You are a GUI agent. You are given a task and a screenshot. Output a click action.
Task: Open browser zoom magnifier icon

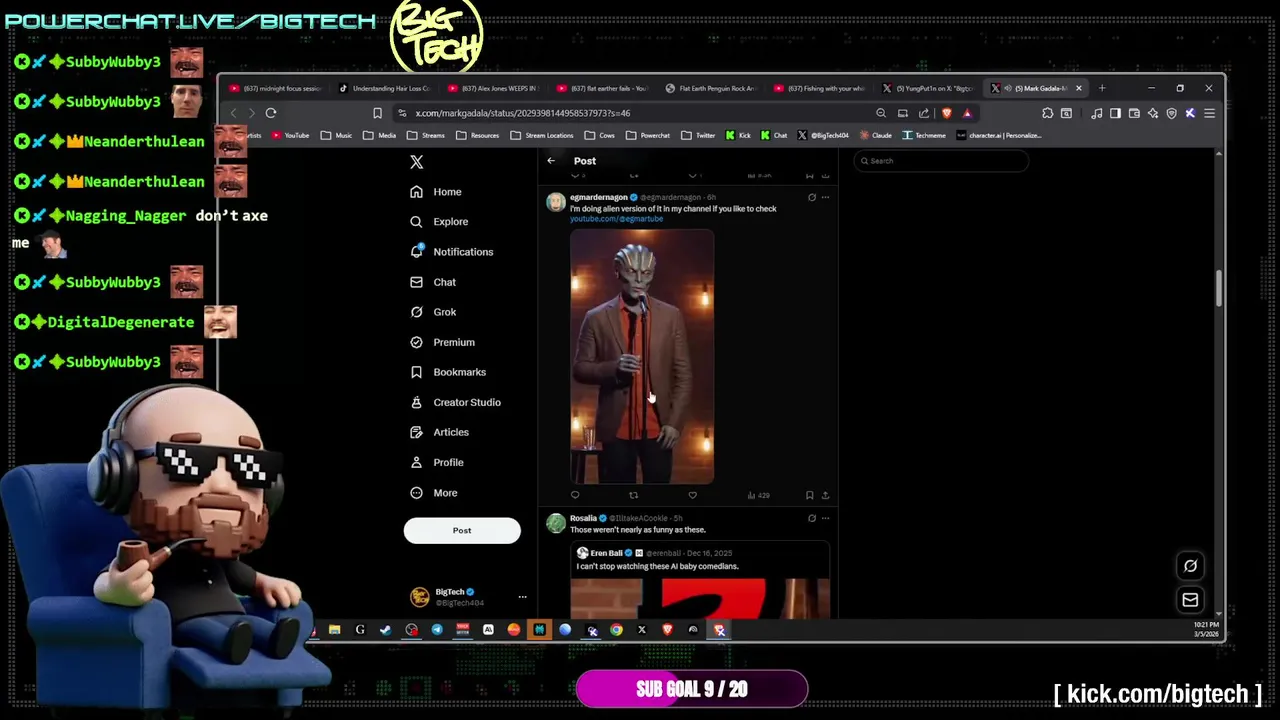click(x=881, y=113)
